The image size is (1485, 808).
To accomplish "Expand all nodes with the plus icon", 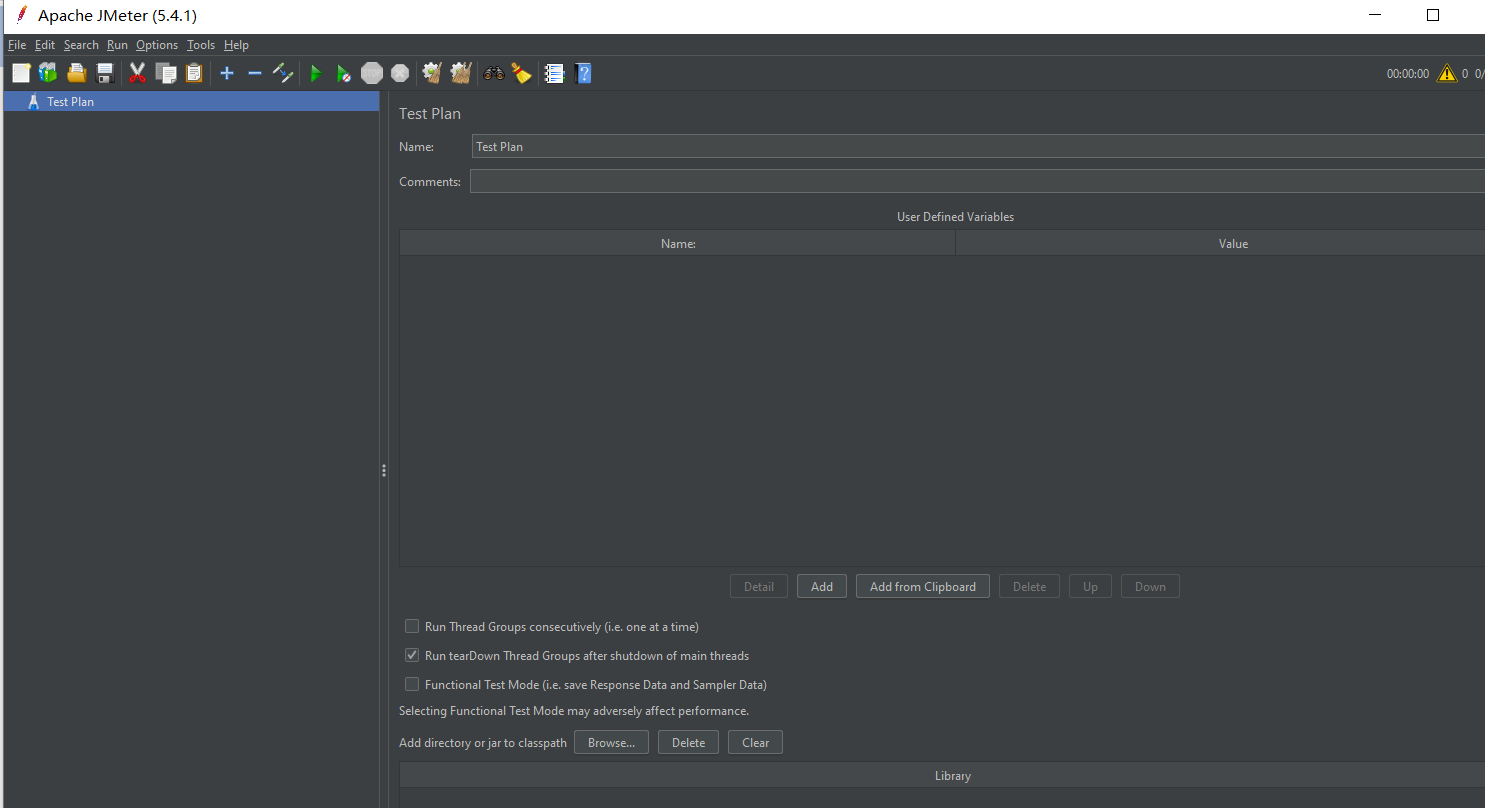I will (x=227, y=73).
